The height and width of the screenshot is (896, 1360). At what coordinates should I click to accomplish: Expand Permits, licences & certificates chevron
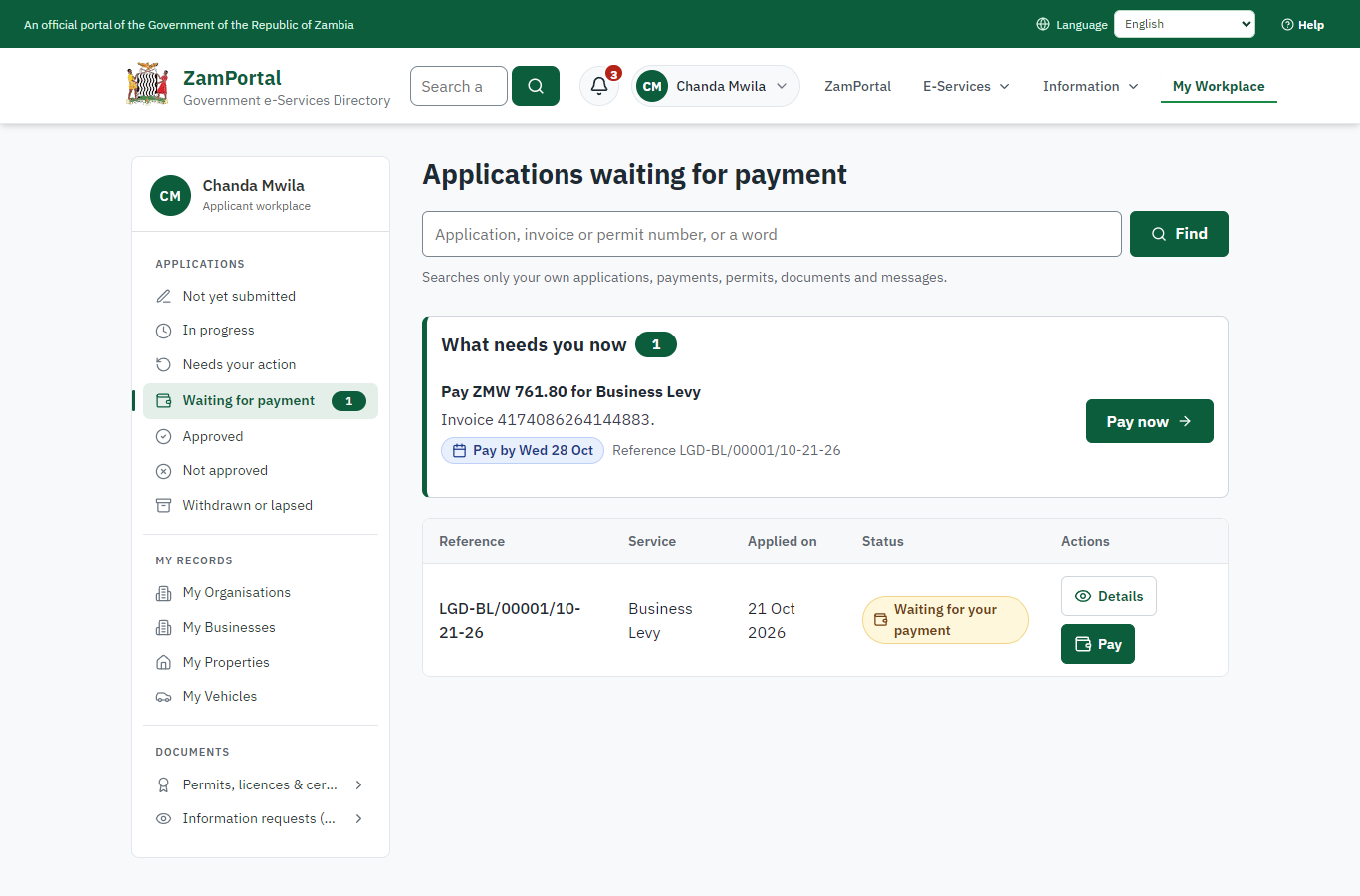(358, 784)
